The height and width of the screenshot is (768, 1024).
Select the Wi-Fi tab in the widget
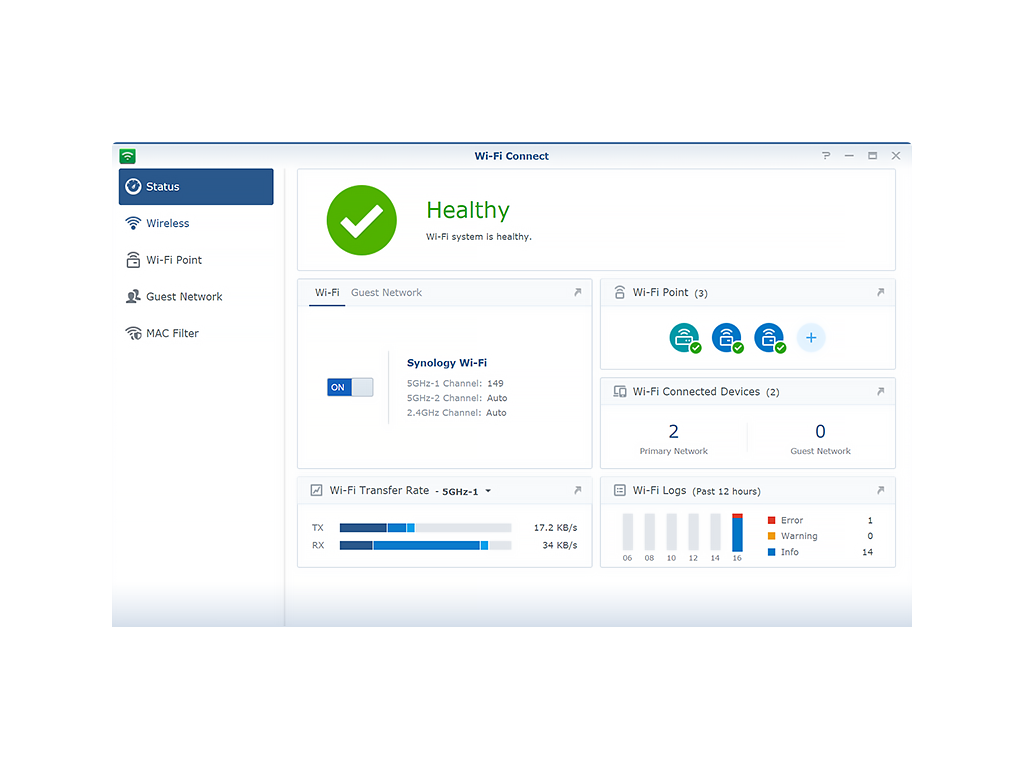pyautogui.click(x=327, y=293)
